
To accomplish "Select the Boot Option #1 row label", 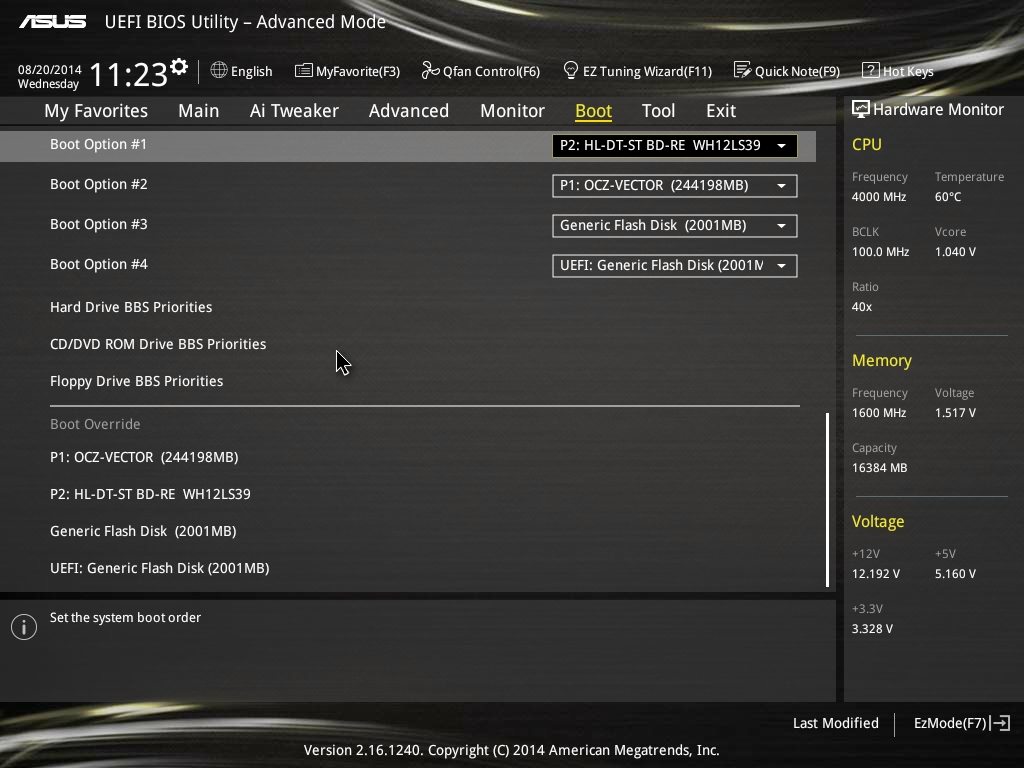I will tap(99, 144).
